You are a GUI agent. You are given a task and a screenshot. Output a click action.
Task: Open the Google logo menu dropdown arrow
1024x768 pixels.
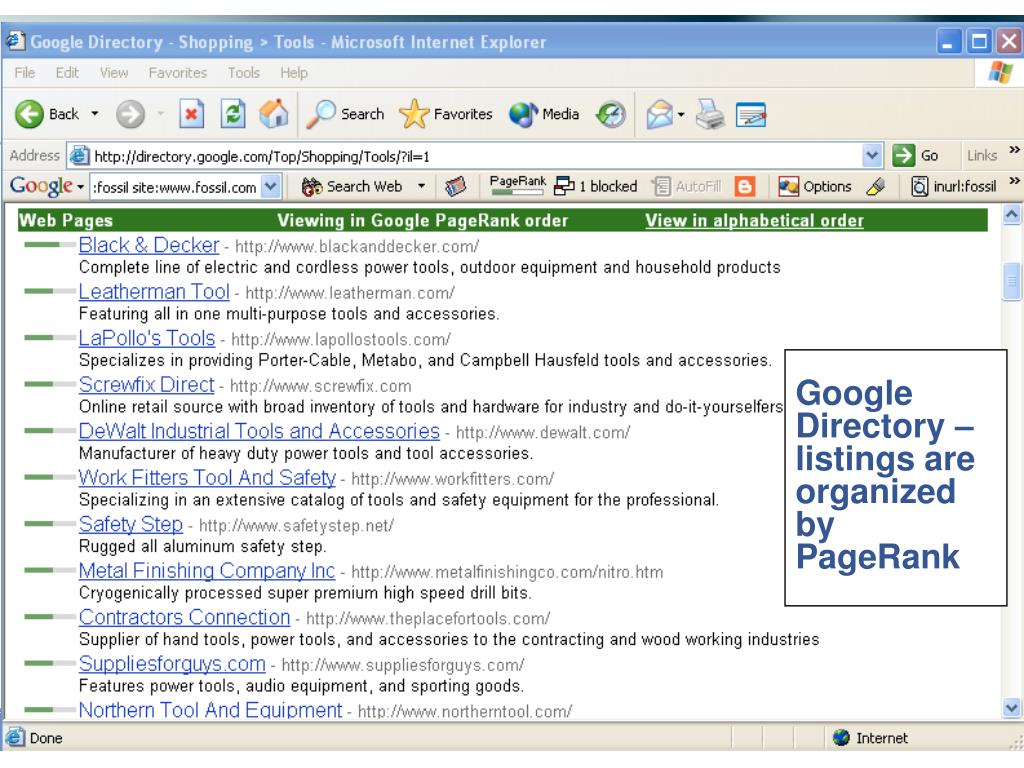(x=80, y=187)
